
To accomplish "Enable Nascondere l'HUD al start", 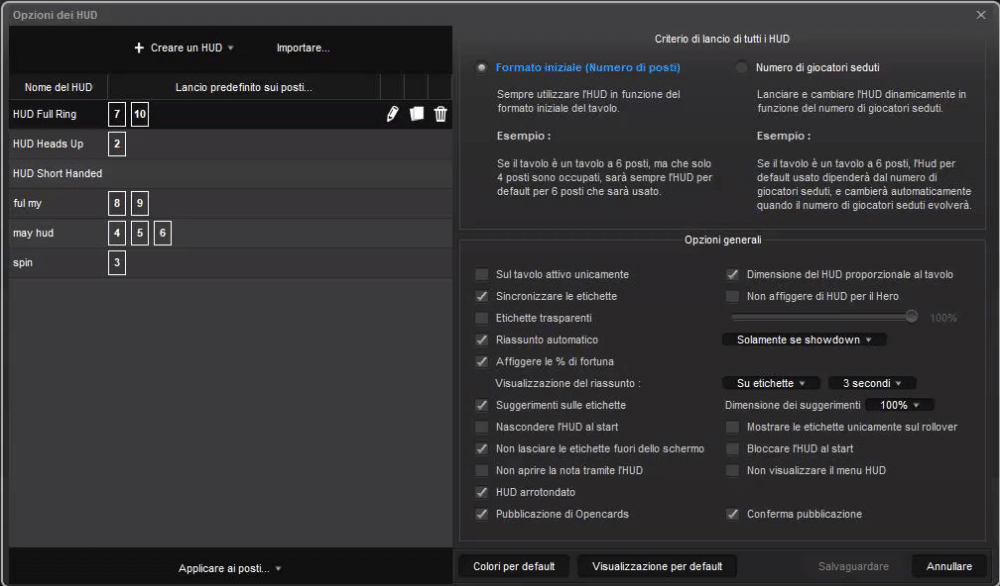I will (482, 427).
